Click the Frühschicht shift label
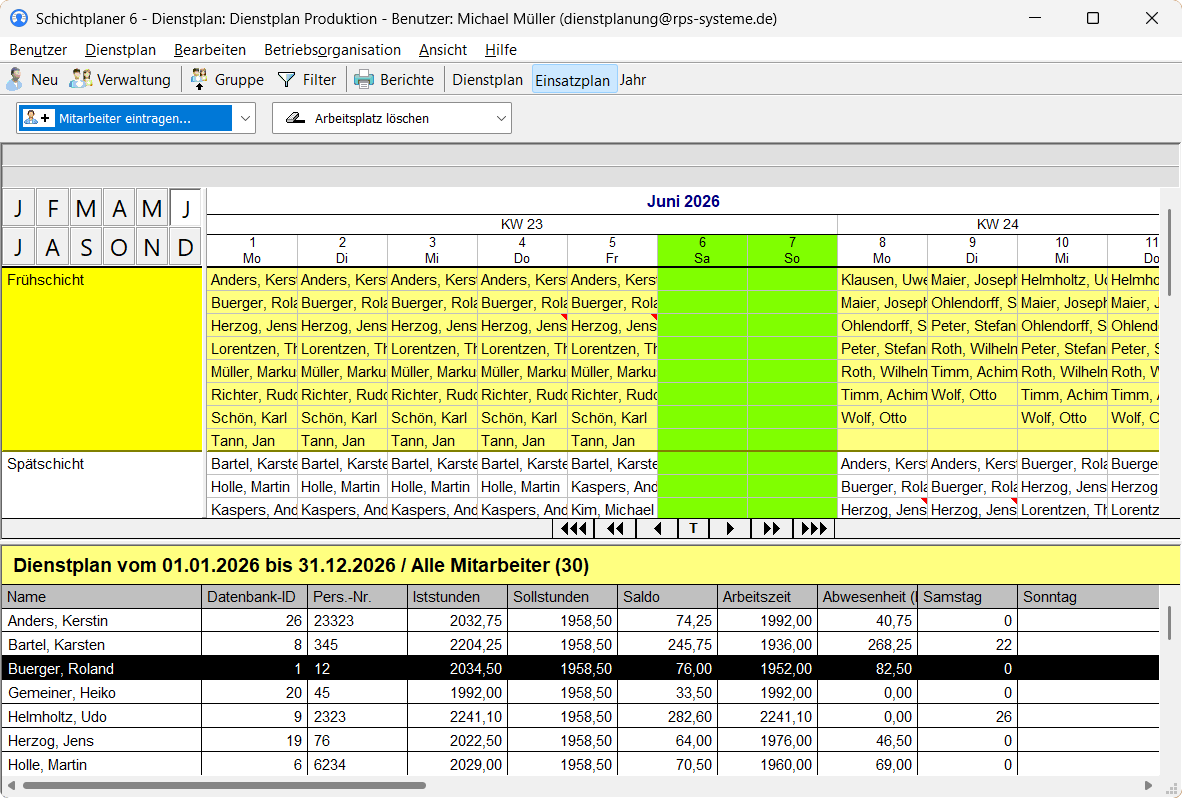The height and width of the screenshot is (798, 1182). [x=46, y=280]
